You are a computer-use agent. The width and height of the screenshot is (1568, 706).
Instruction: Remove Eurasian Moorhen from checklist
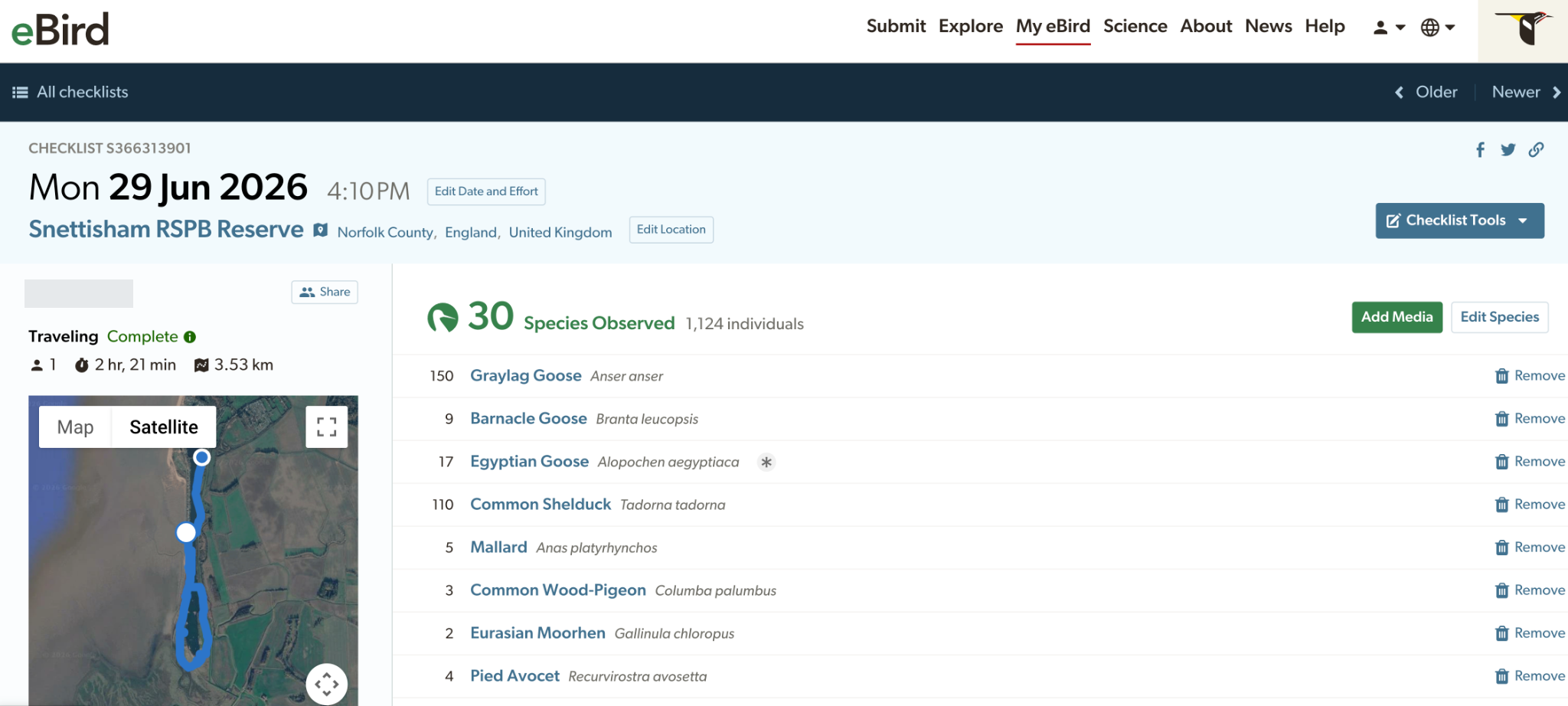pyautogui.click(x=1530, y=633)
